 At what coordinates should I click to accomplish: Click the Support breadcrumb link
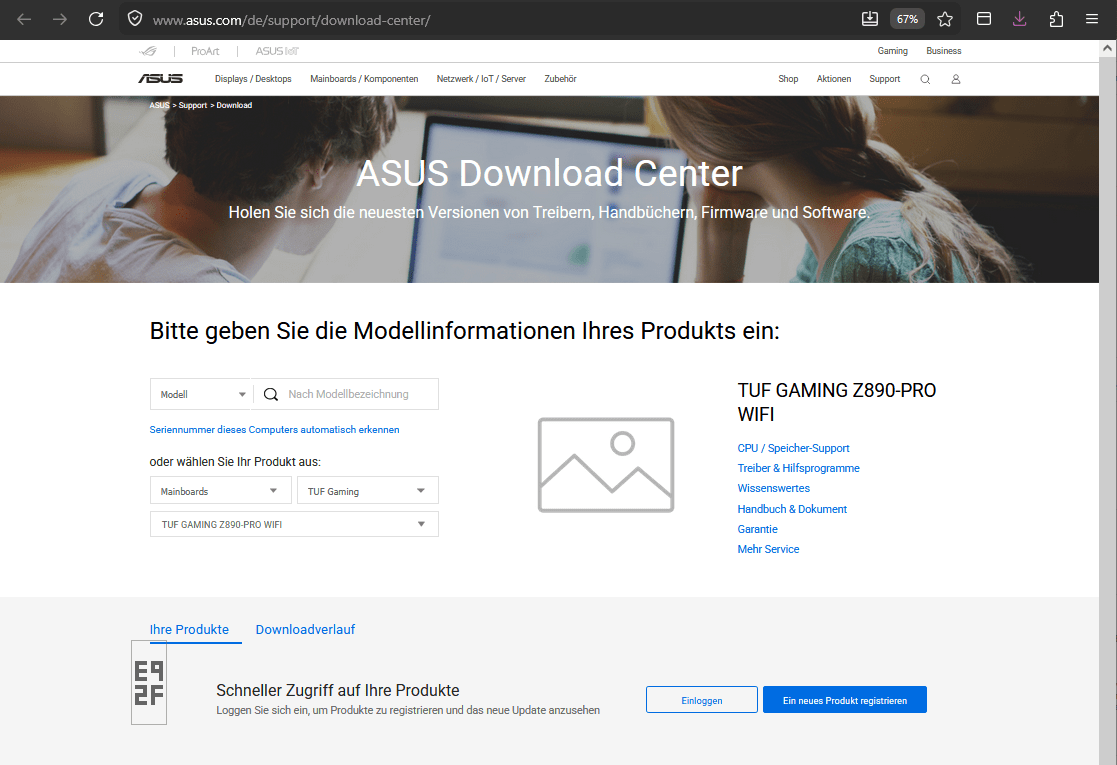(192, 105)
